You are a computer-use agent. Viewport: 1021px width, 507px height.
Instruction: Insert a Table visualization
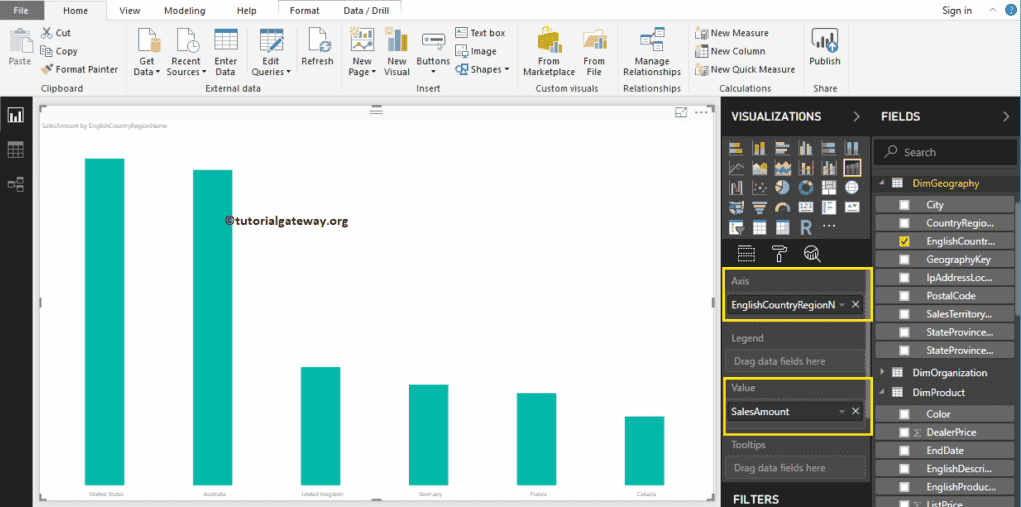tap(759, 228)
